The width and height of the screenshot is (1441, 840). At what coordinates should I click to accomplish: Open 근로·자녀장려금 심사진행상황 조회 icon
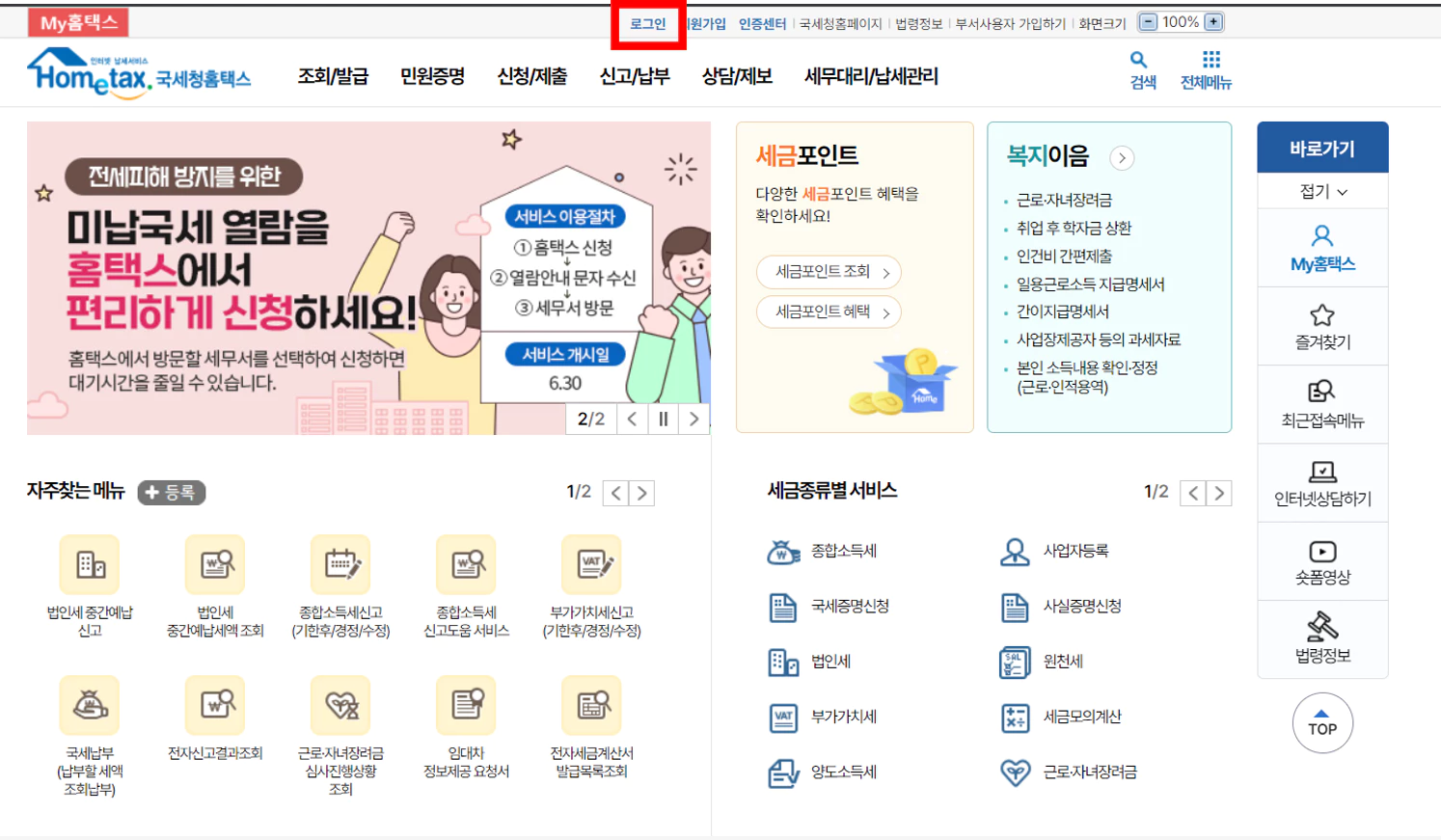340,705
